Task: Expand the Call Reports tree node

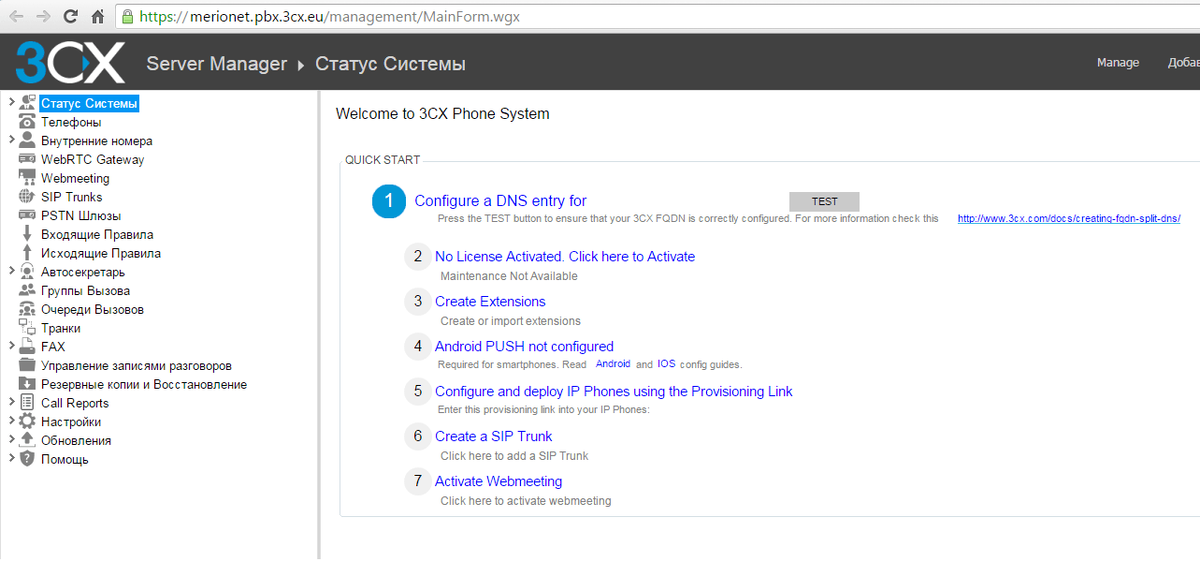Action: point(11,402)
